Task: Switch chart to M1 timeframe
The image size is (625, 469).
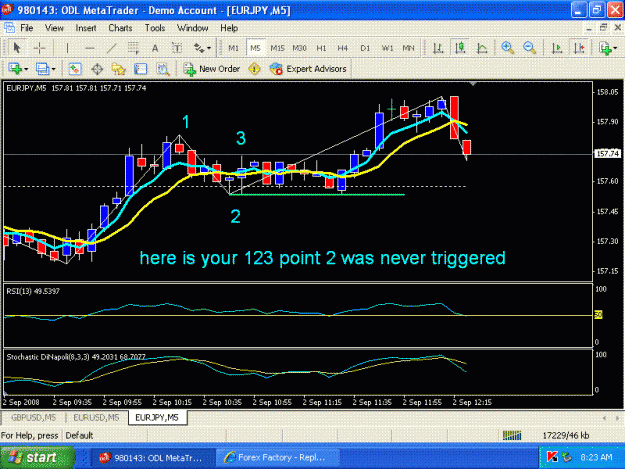Action: 233,48
